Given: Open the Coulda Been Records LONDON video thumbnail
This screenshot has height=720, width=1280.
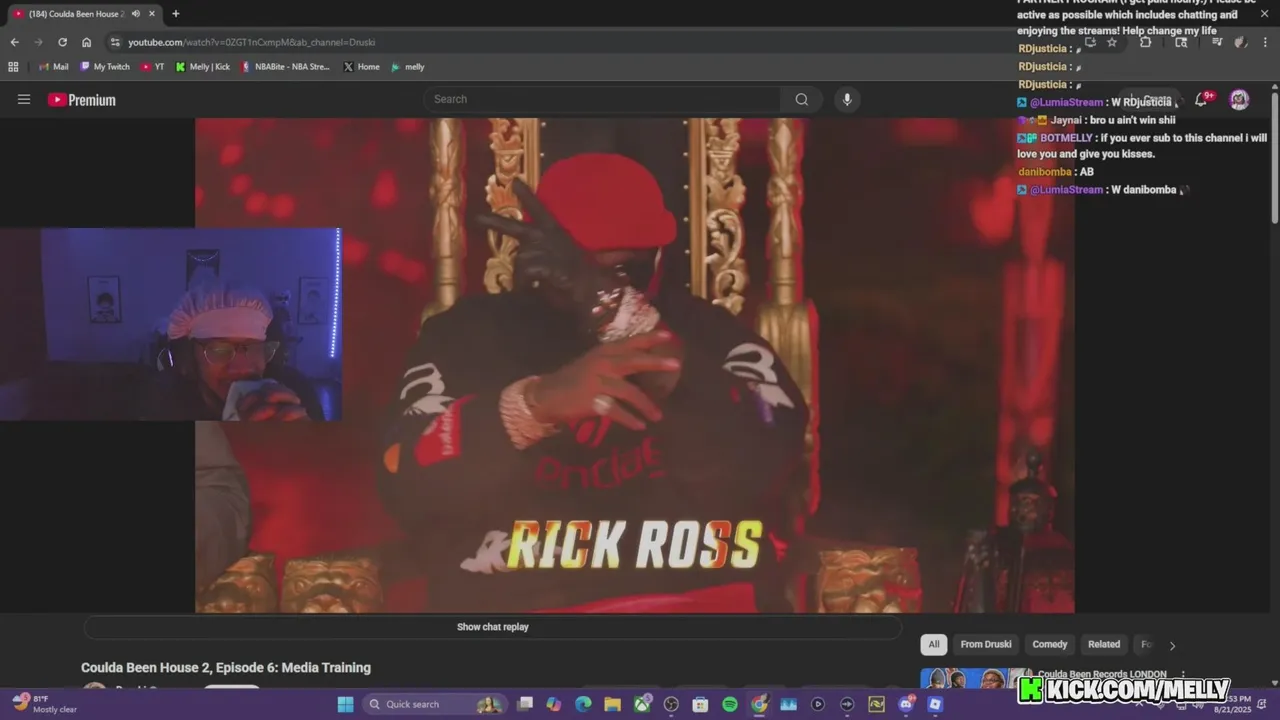Looking at the screenshot, I should 976,680.
